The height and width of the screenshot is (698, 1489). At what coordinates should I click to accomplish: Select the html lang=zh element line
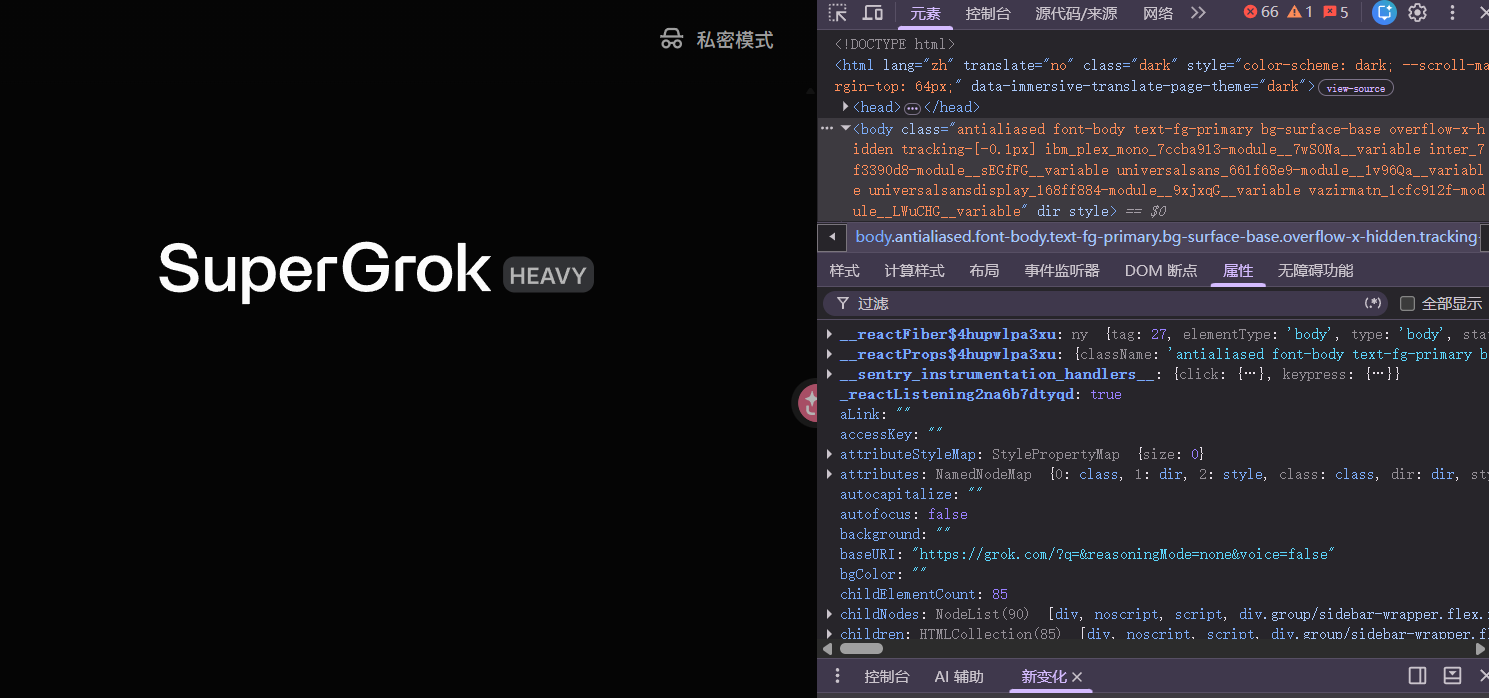1162,76
